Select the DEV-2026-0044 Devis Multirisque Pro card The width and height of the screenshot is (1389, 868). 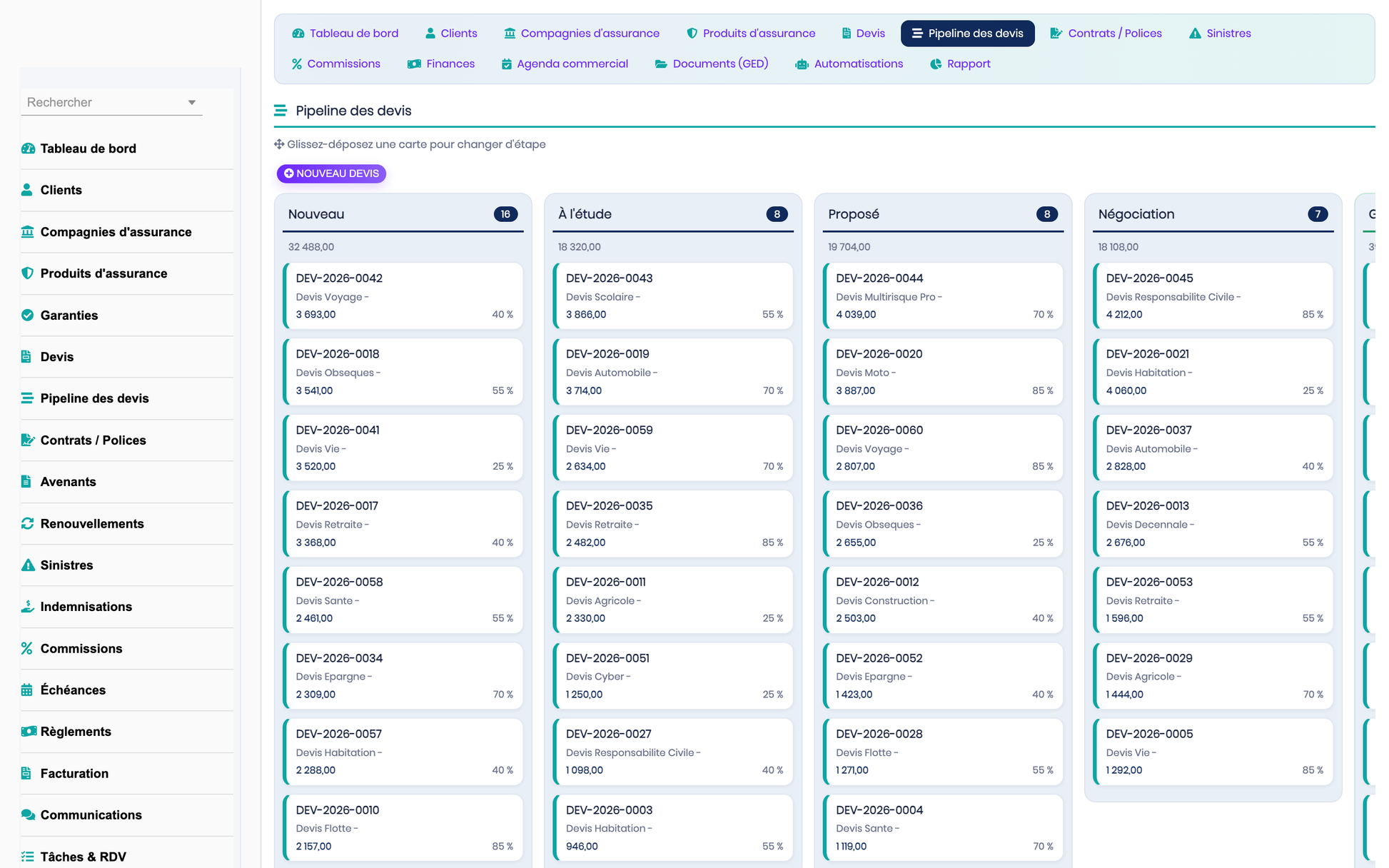tap(943, 296)
